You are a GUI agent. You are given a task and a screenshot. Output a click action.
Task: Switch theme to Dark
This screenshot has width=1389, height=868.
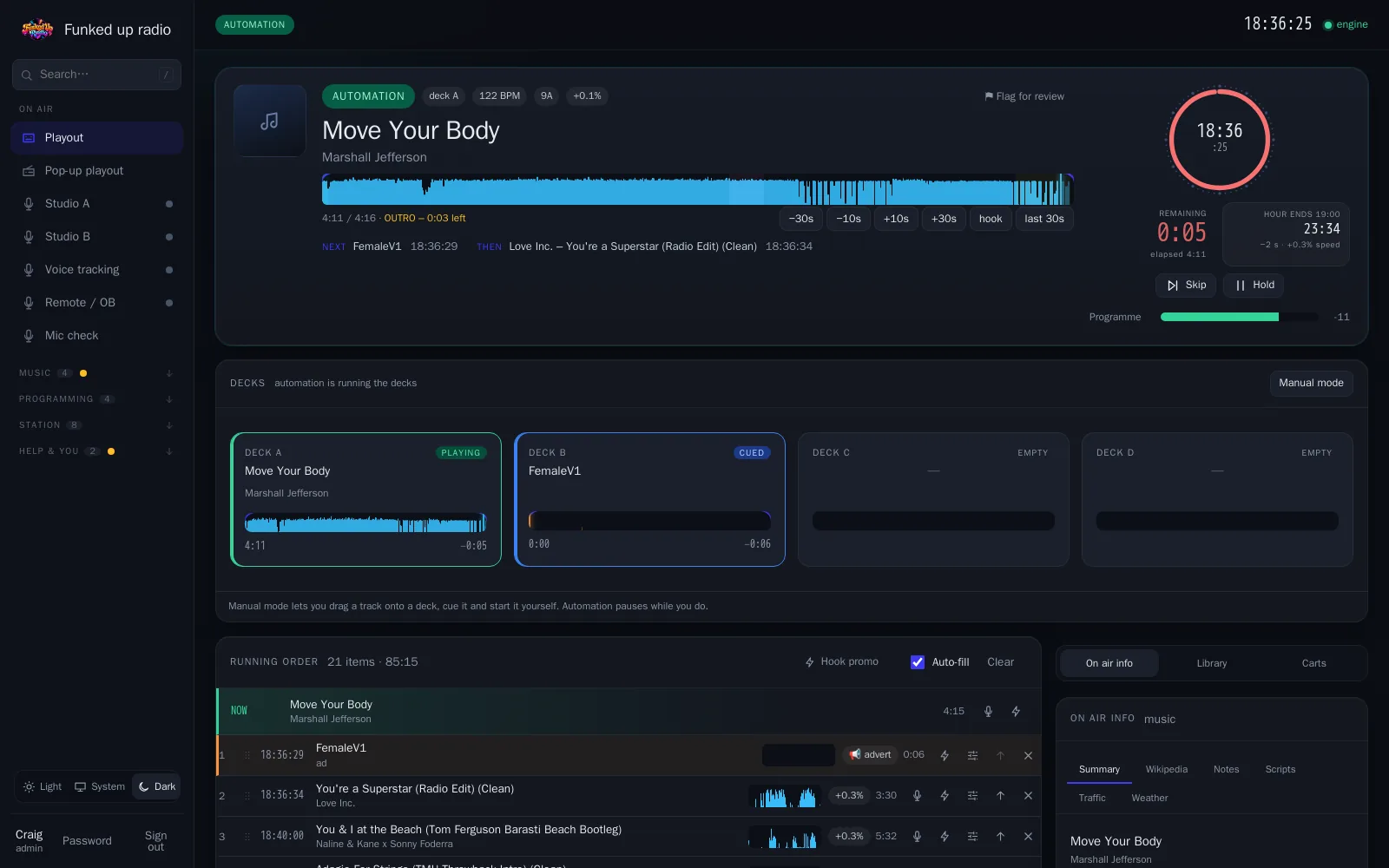pos(157,786)
